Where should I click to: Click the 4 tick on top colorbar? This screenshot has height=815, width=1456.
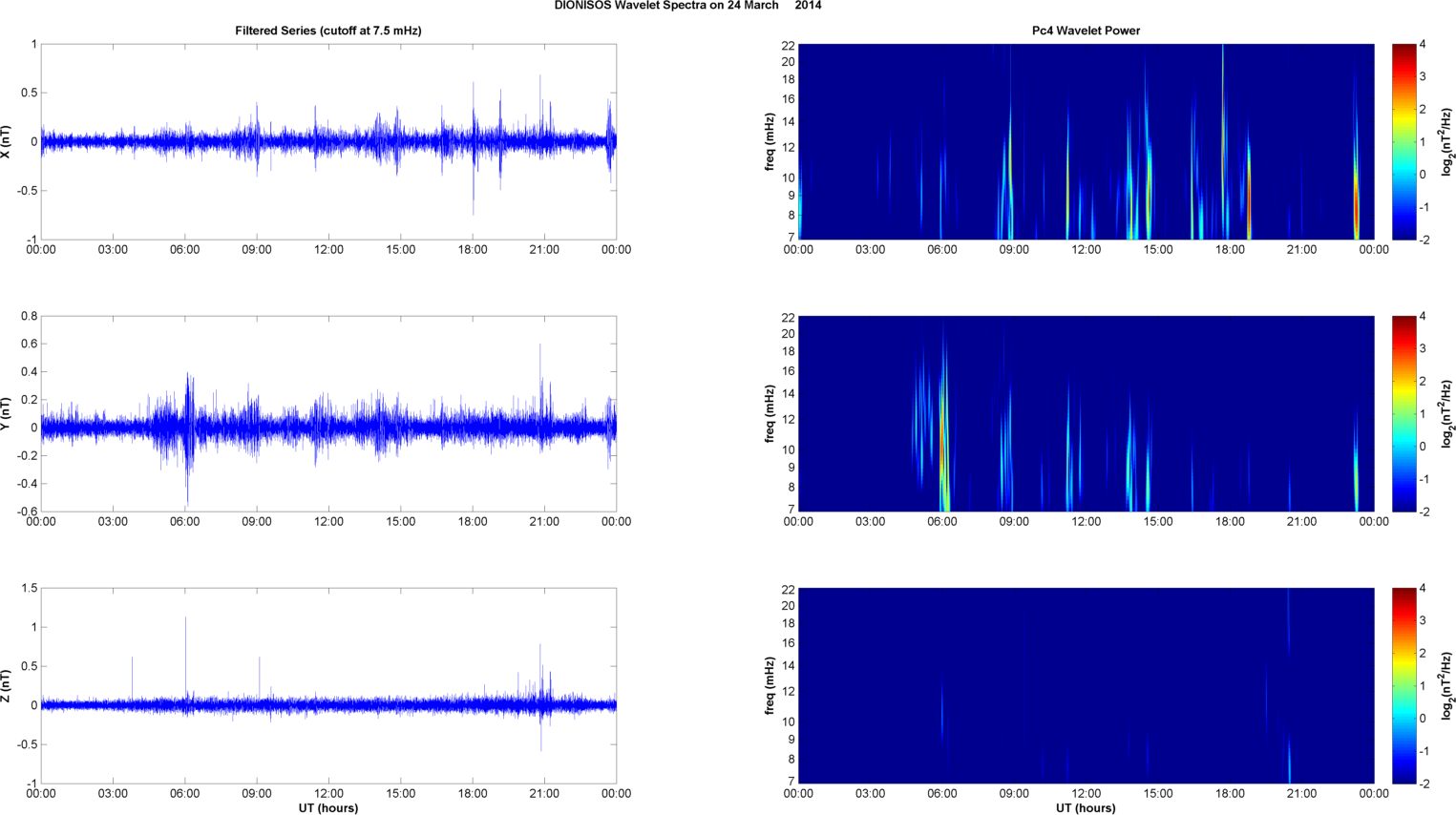click(x=1423, y=45)
